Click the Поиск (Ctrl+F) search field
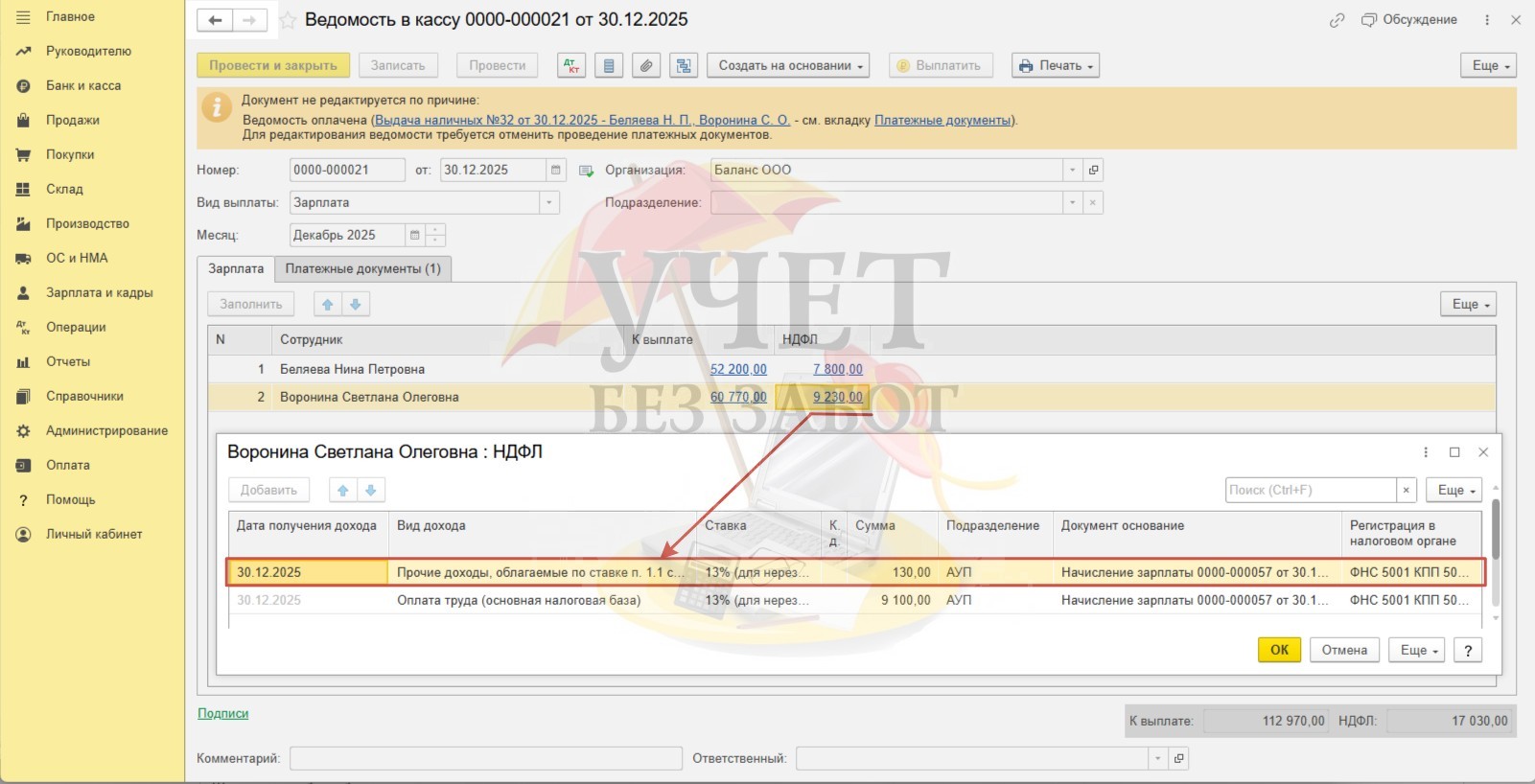The width and height of the screenshot is (1535, 784). (x=1310, y=490)
